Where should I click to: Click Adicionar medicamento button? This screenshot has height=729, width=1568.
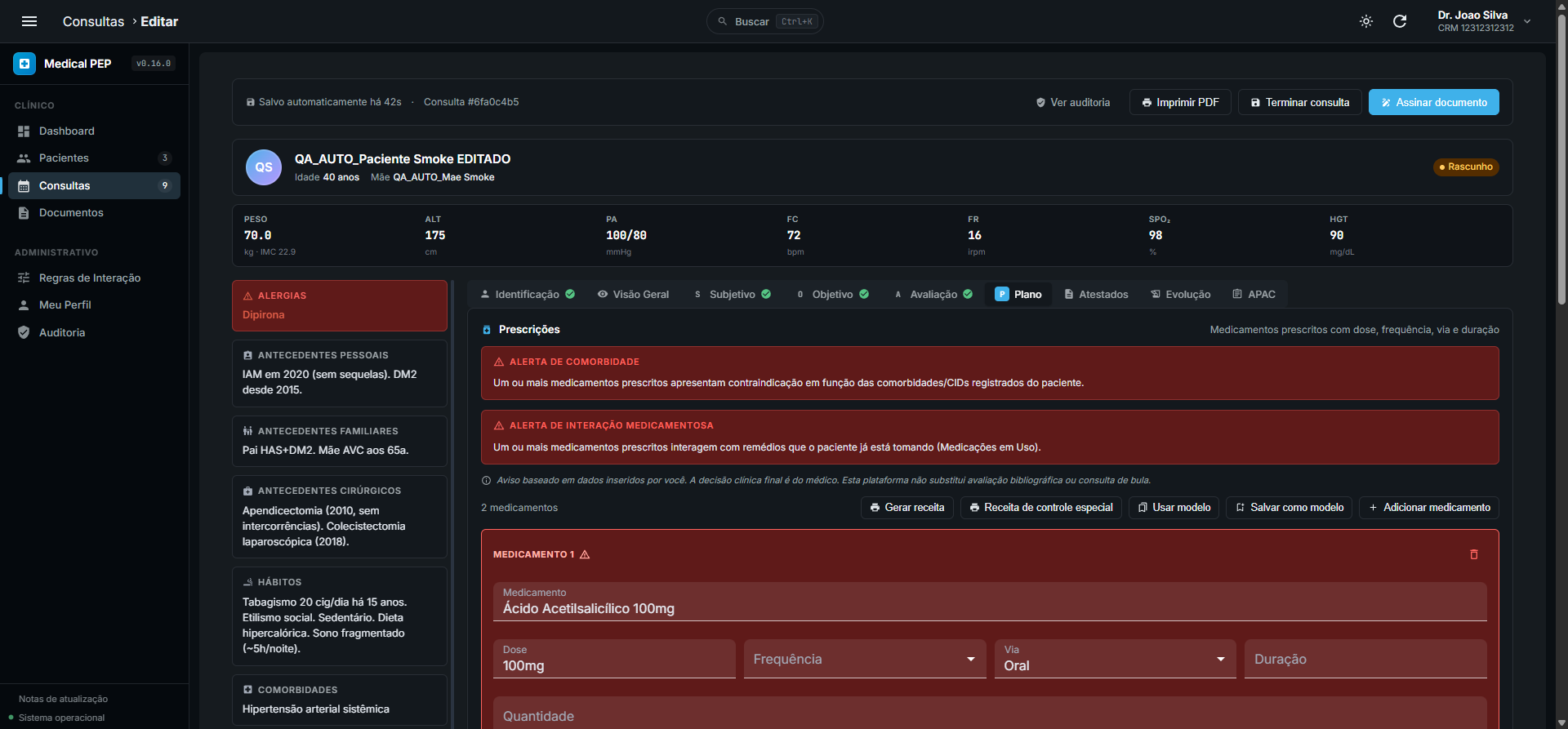[x=1428, y=508]
